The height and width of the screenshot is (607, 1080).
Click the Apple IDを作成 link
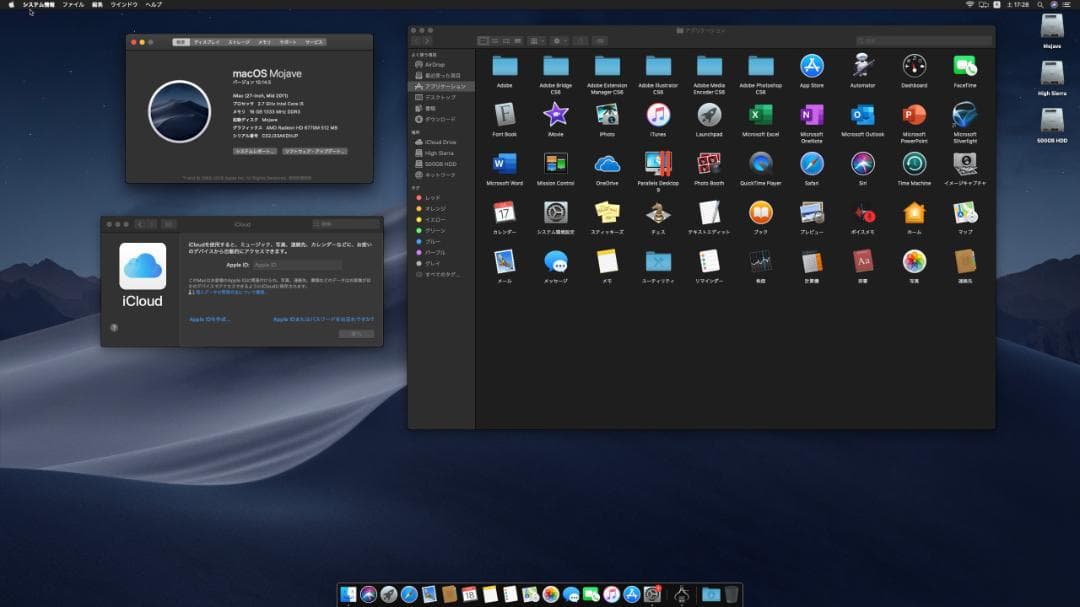click(210, 319)
